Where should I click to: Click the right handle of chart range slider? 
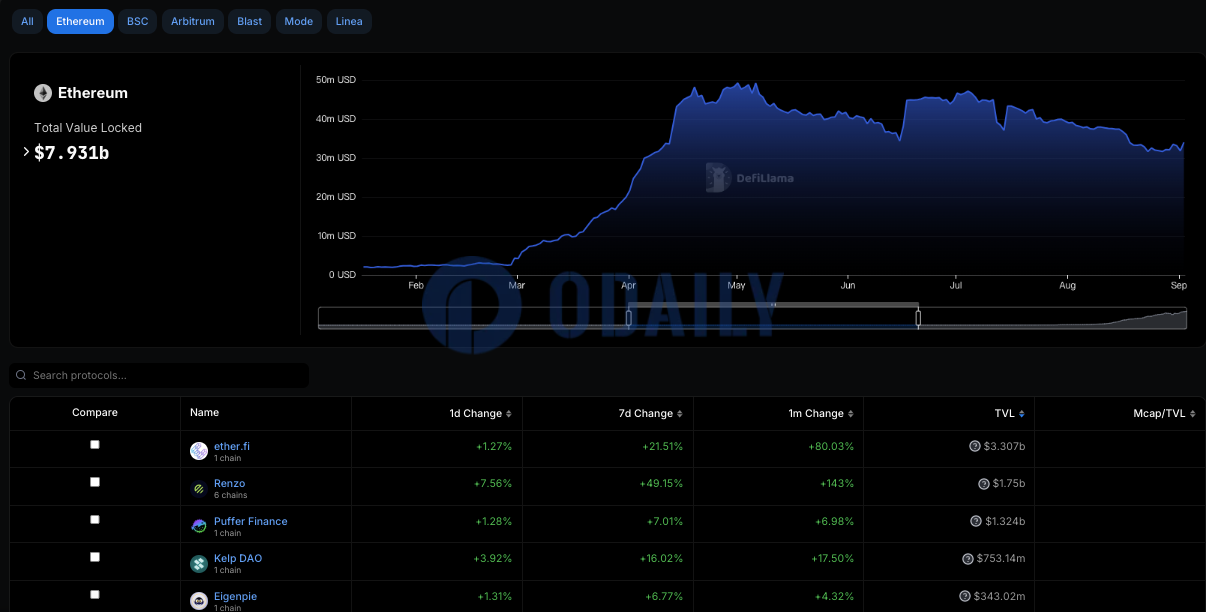tap(918, 318)
